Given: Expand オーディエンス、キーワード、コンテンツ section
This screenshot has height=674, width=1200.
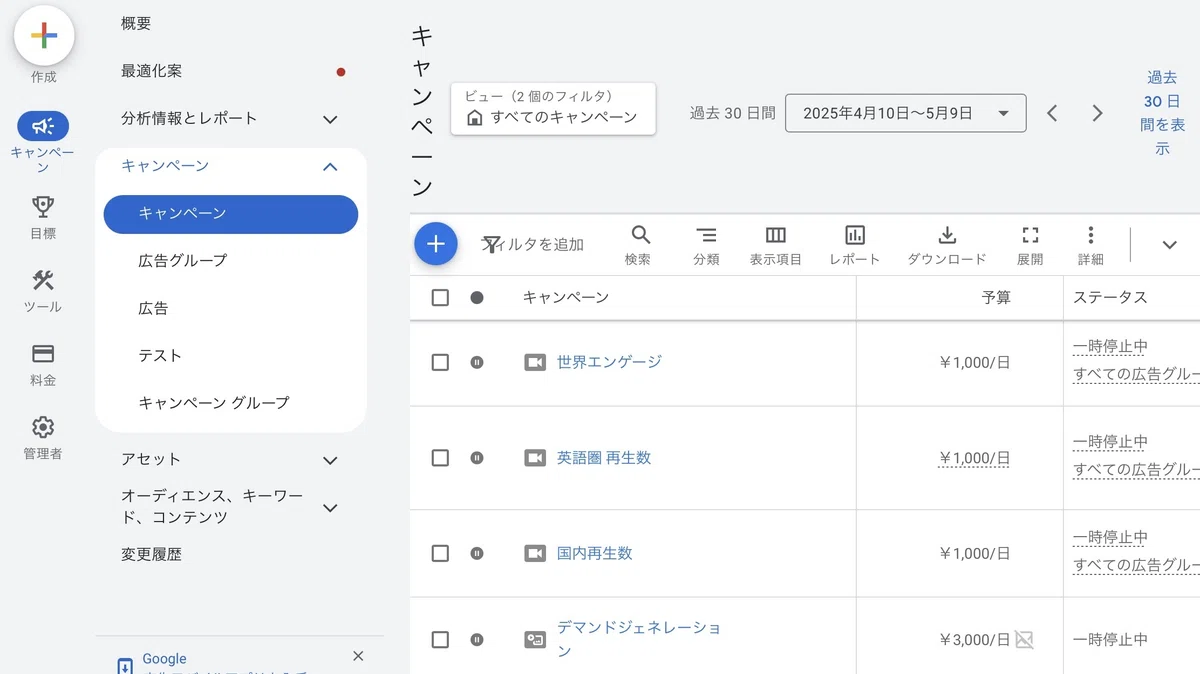Looking at the screenshot, I should [x=330, y=508].
